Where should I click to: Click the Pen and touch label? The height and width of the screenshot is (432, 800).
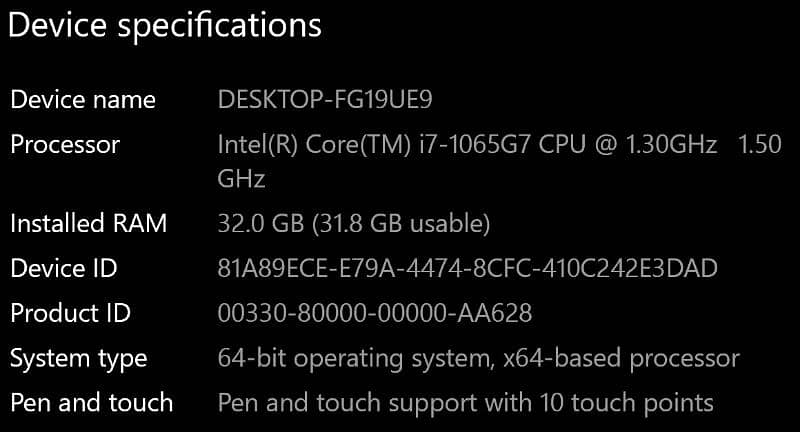[x=91, y=403]
